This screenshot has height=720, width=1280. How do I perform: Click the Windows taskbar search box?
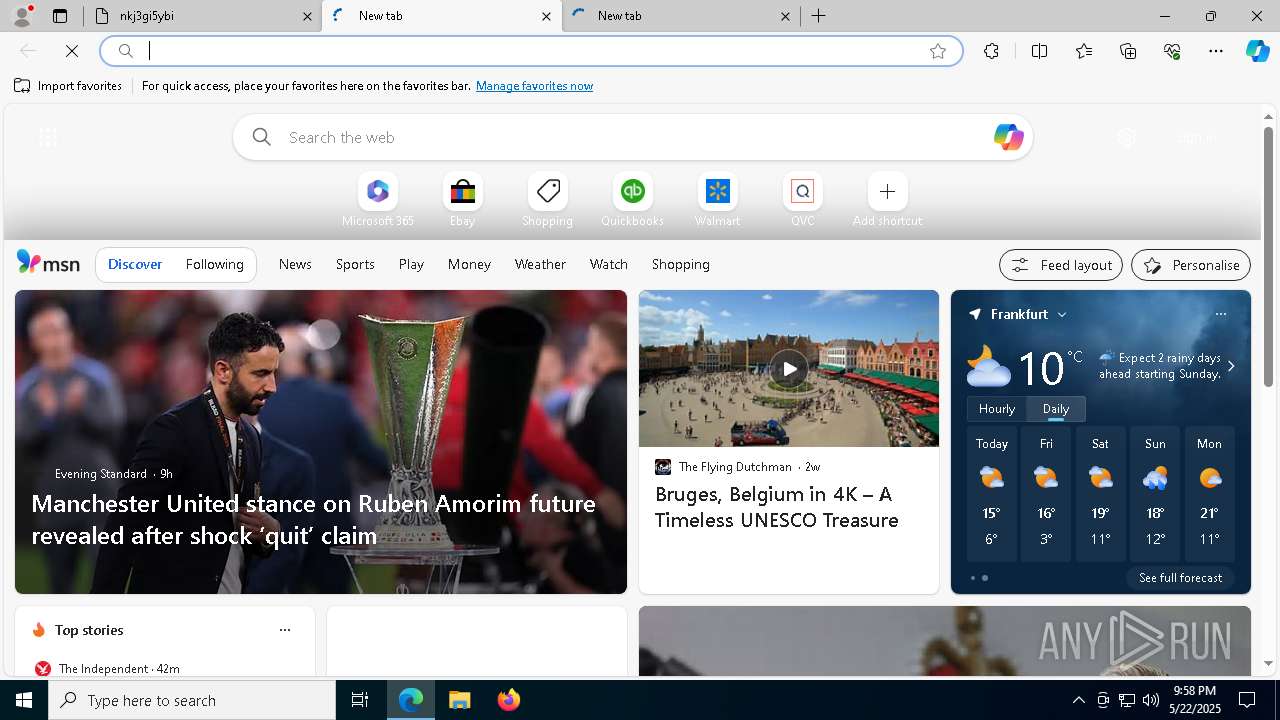click(x=192, y=700)
